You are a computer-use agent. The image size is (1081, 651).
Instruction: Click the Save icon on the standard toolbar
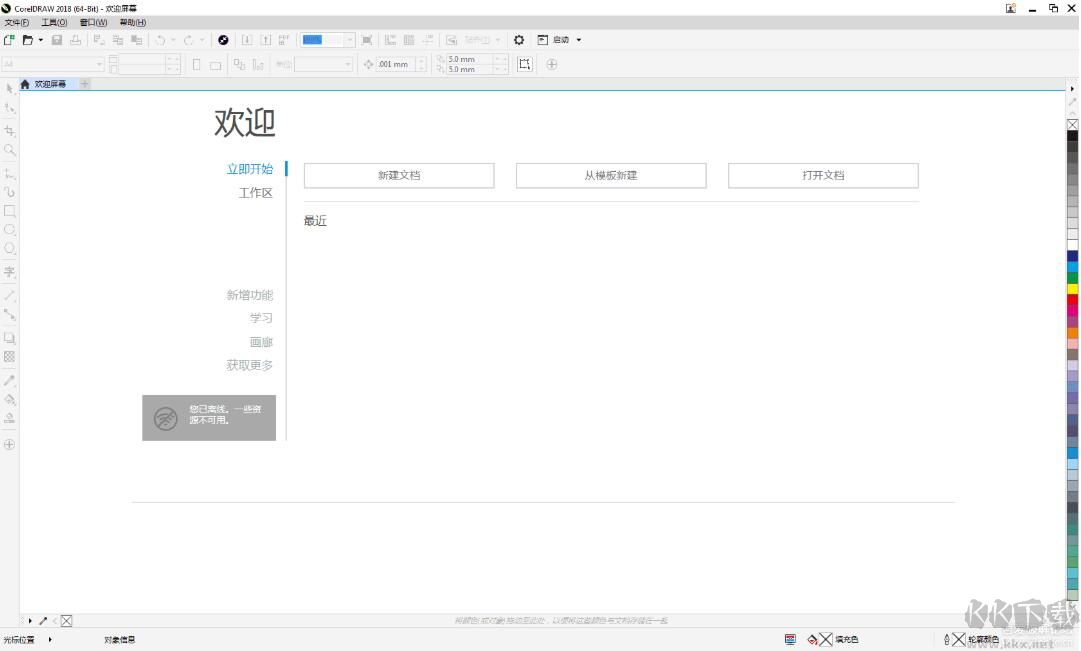(56, 39)
